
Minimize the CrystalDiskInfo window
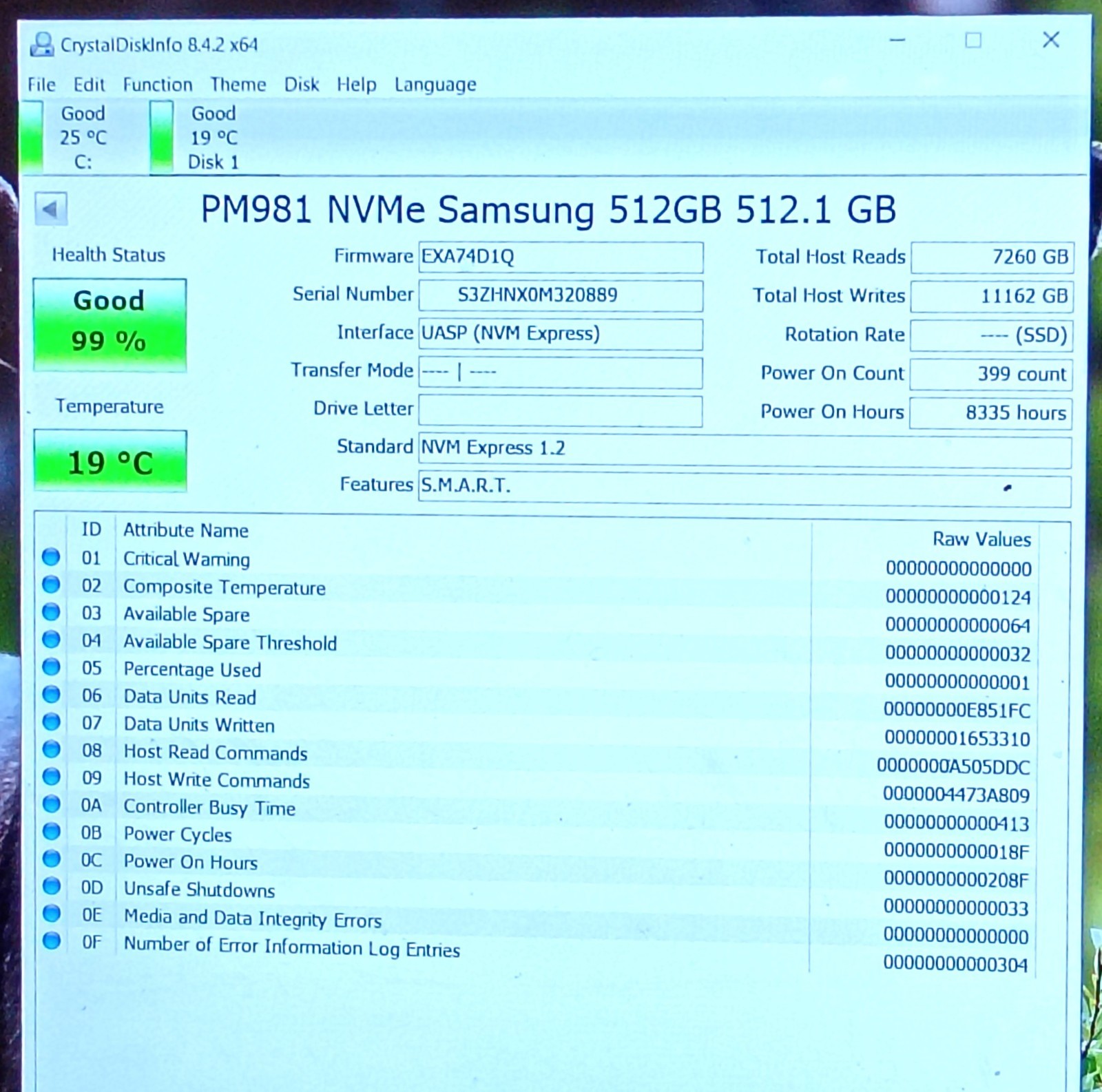click(x=897, y=40)
